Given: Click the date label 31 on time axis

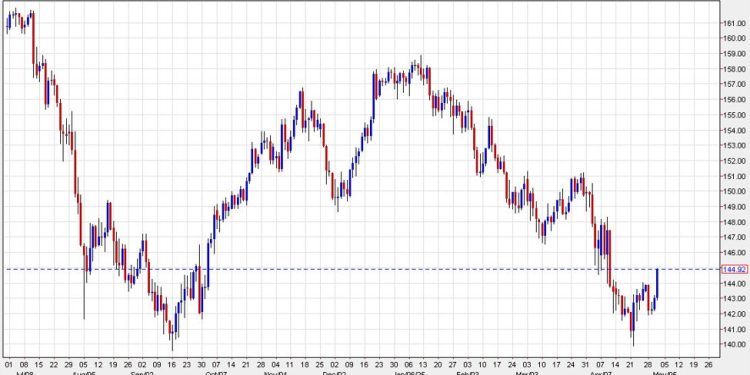Looking at the screenshot, I should [x=586, y=364].
